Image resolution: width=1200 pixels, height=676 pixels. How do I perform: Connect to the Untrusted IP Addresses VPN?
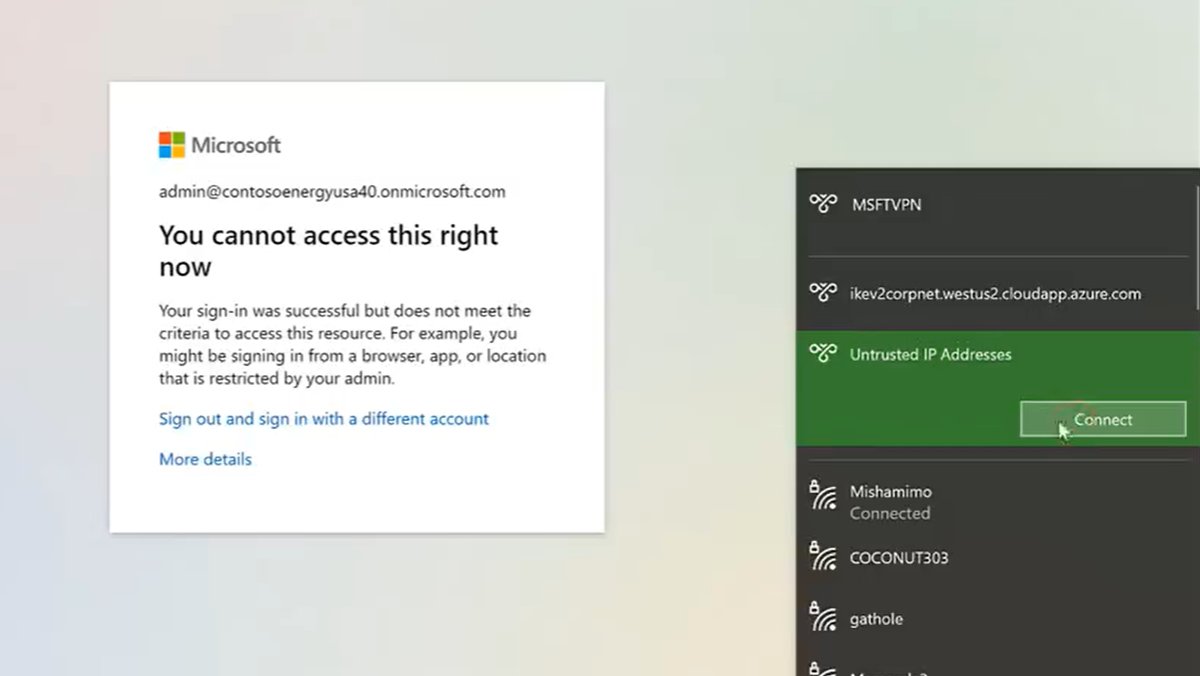point(1103,420)
